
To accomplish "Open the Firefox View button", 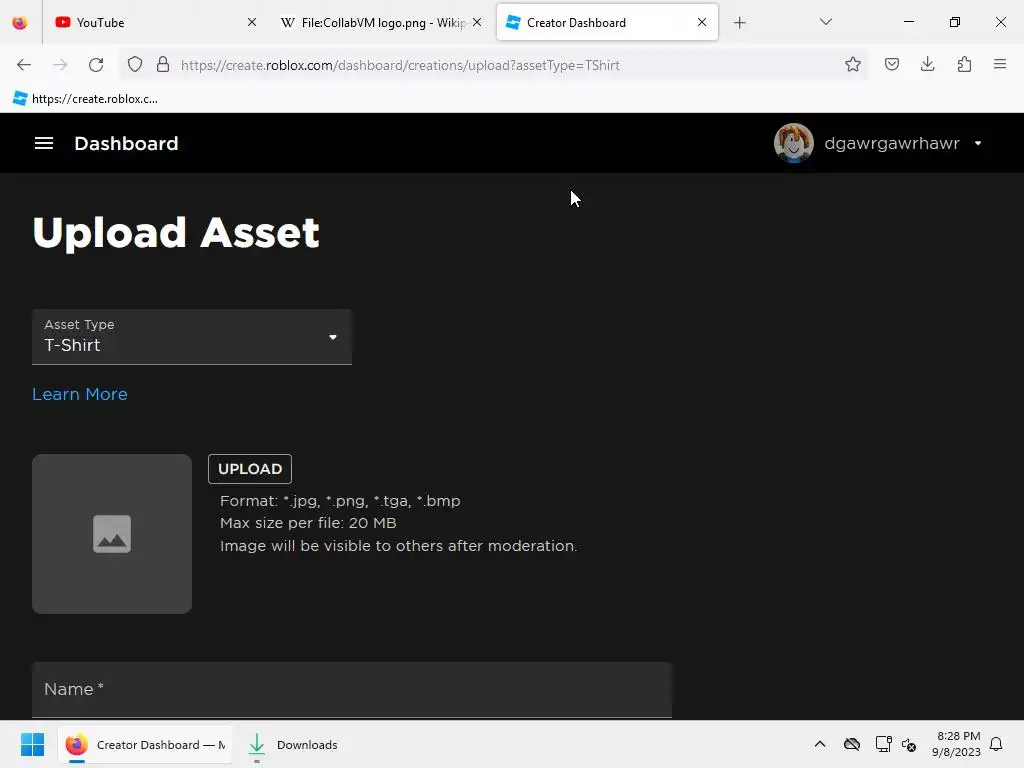I will tap(20, 23).
